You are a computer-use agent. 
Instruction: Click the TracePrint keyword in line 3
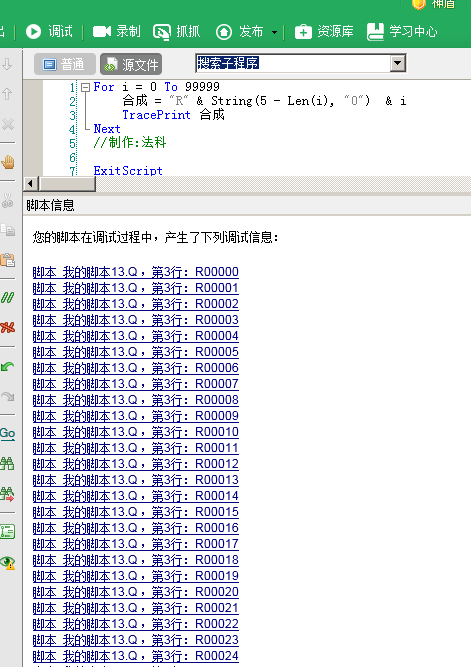tap(156, 115)
